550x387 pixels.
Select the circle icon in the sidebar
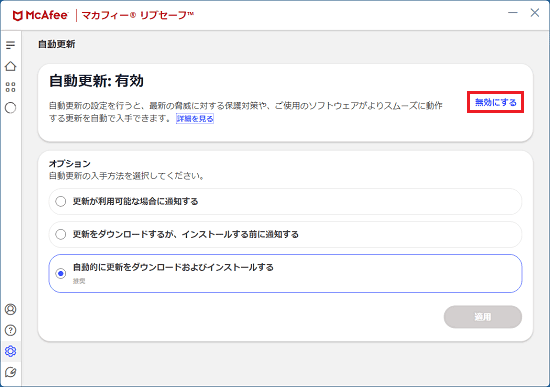[x=11, y=108]
